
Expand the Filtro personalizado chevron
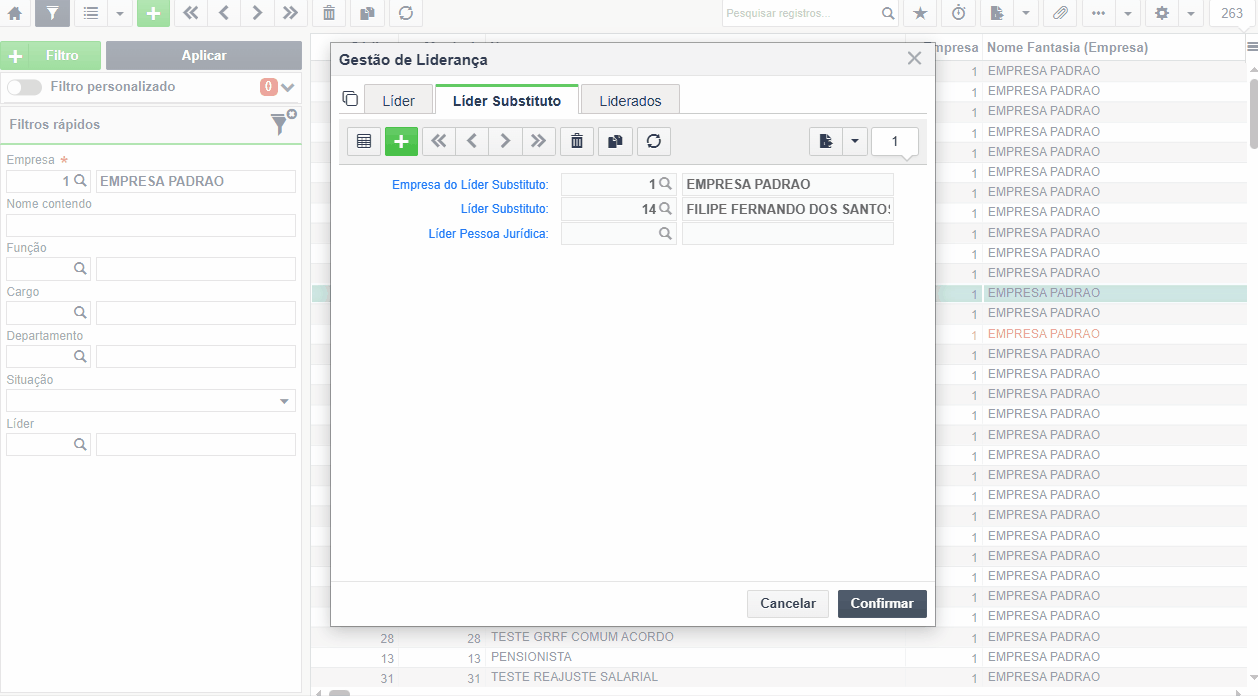pos(289,87)
